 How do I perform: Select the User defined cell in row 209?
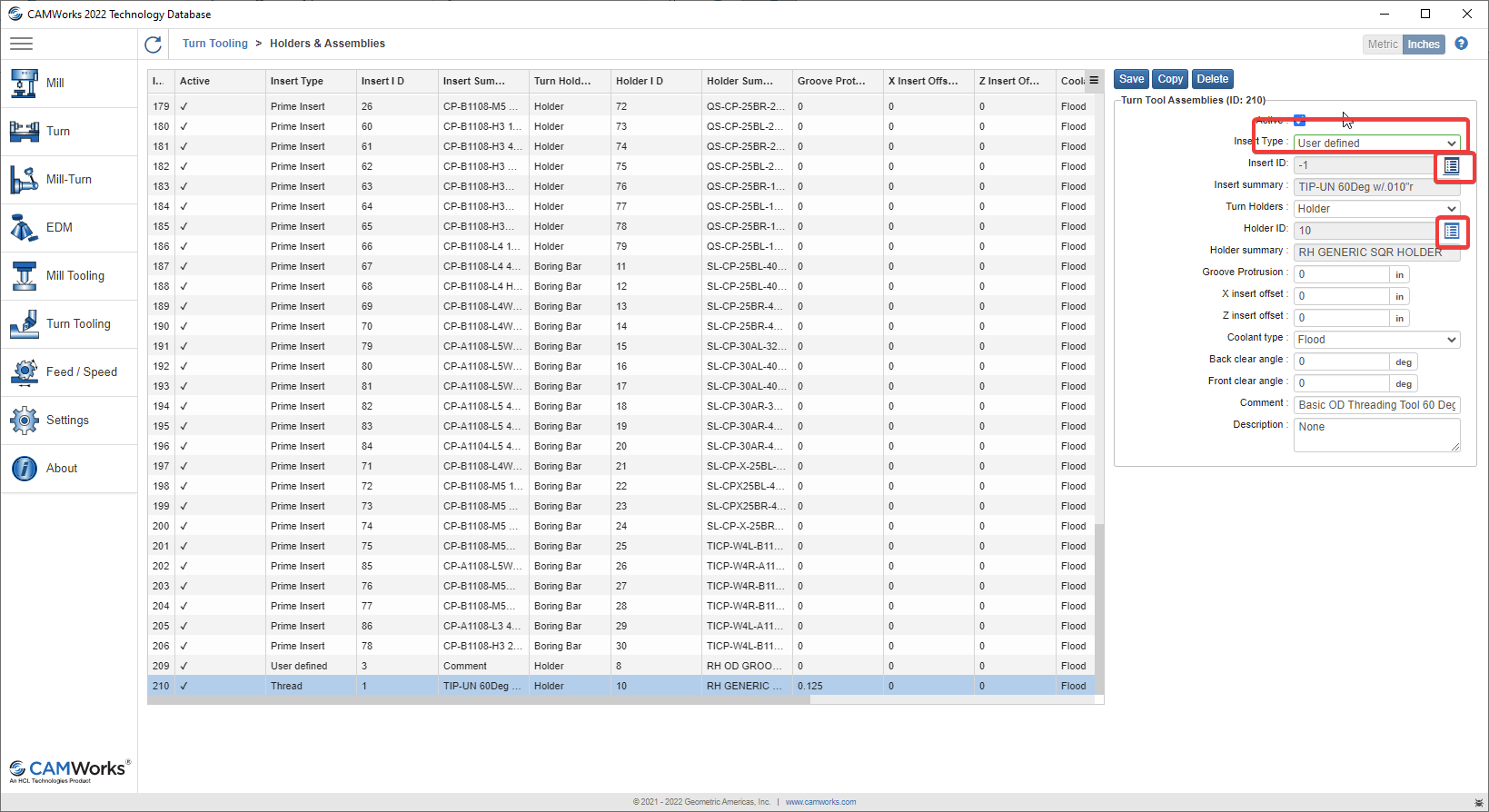311,666
